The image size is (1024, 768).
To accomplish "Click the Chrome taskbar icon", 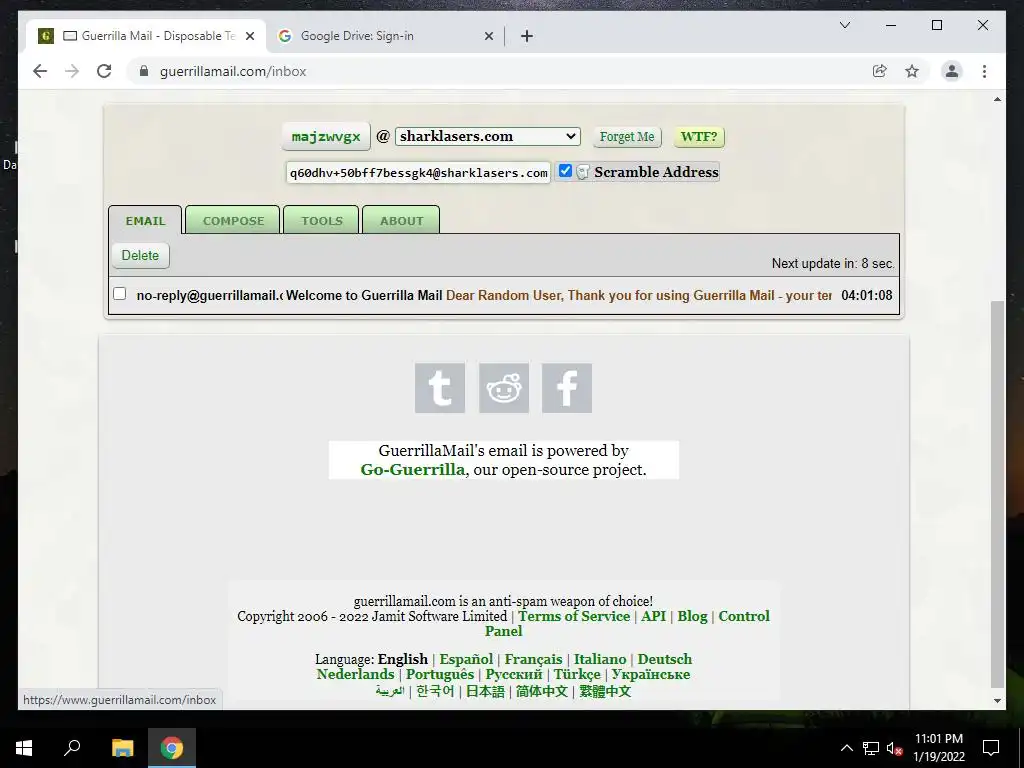I will (x=172, y=748).
